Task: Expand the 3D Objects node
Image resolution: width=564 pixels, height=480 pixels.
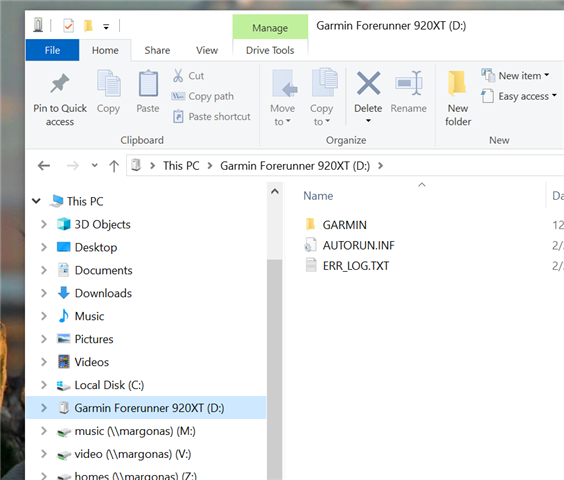Action: (x=44, y=224)
